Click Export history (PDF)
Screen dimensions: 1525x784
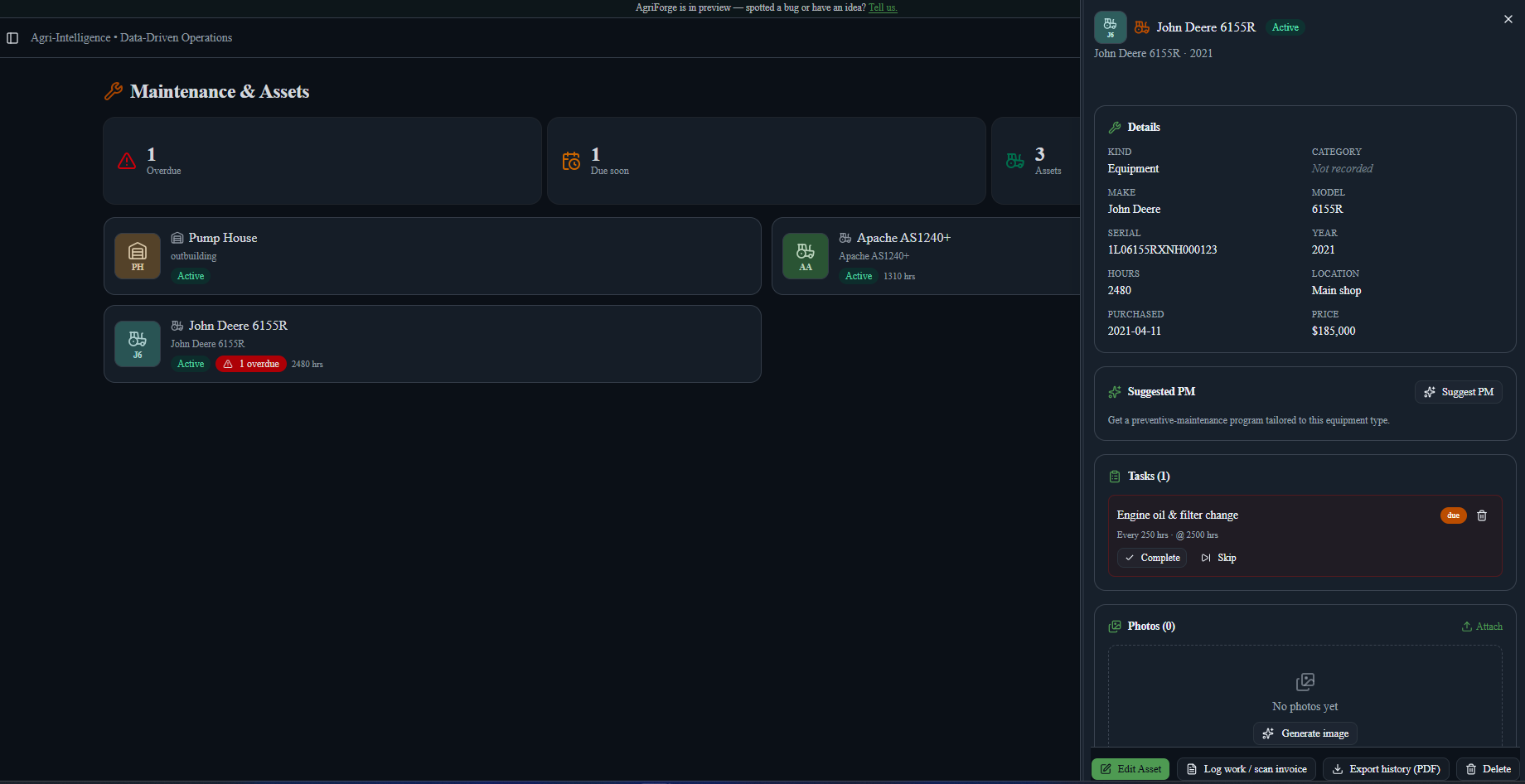coord(1386,769)
